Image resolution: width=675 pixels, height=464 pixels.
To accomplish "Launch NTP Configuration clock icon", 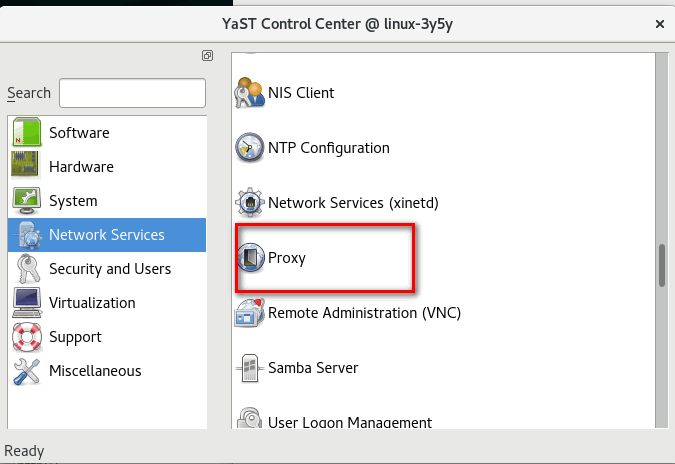I will coord(249,148).
